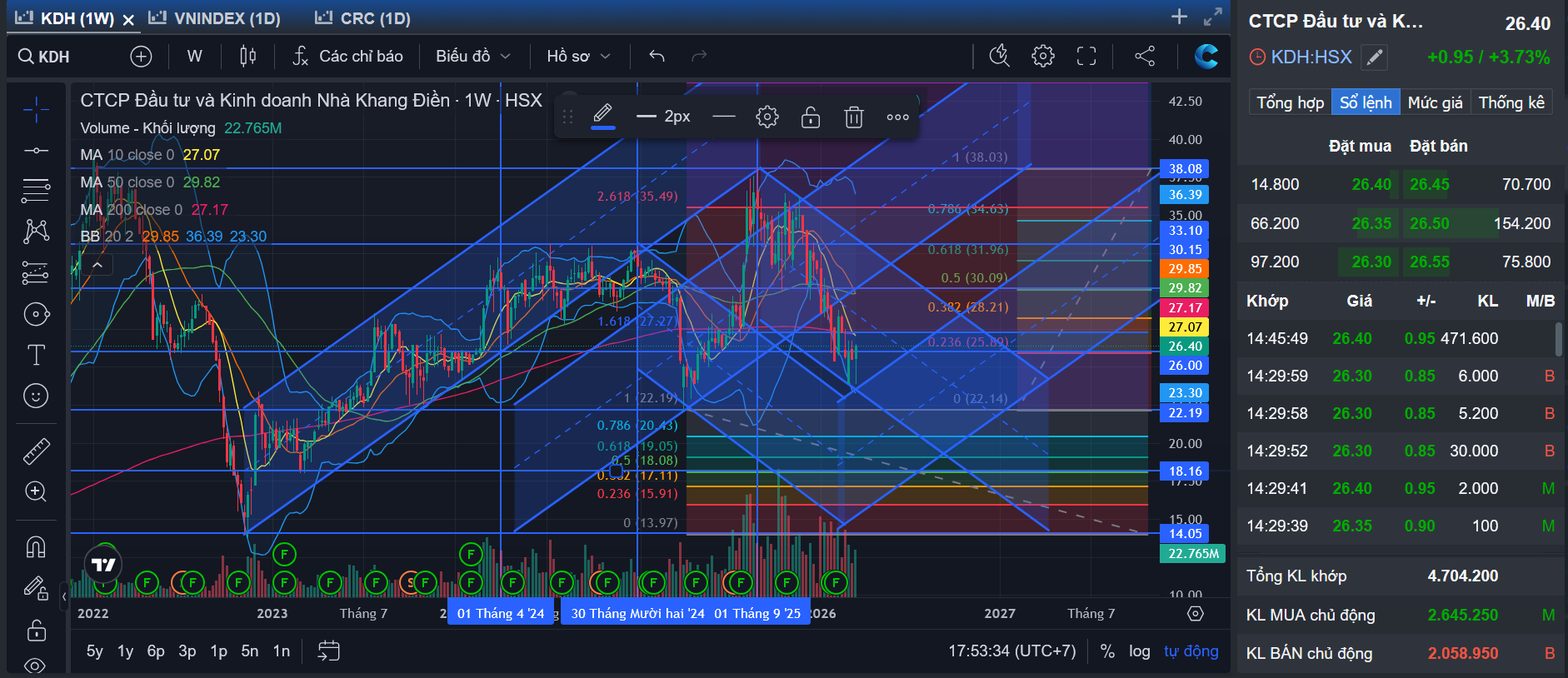Viewport: 1568px width, 678px height.
Task: Switch to the CRC (1D) tab
Action: pyautogui.click(x=362, y=18)
